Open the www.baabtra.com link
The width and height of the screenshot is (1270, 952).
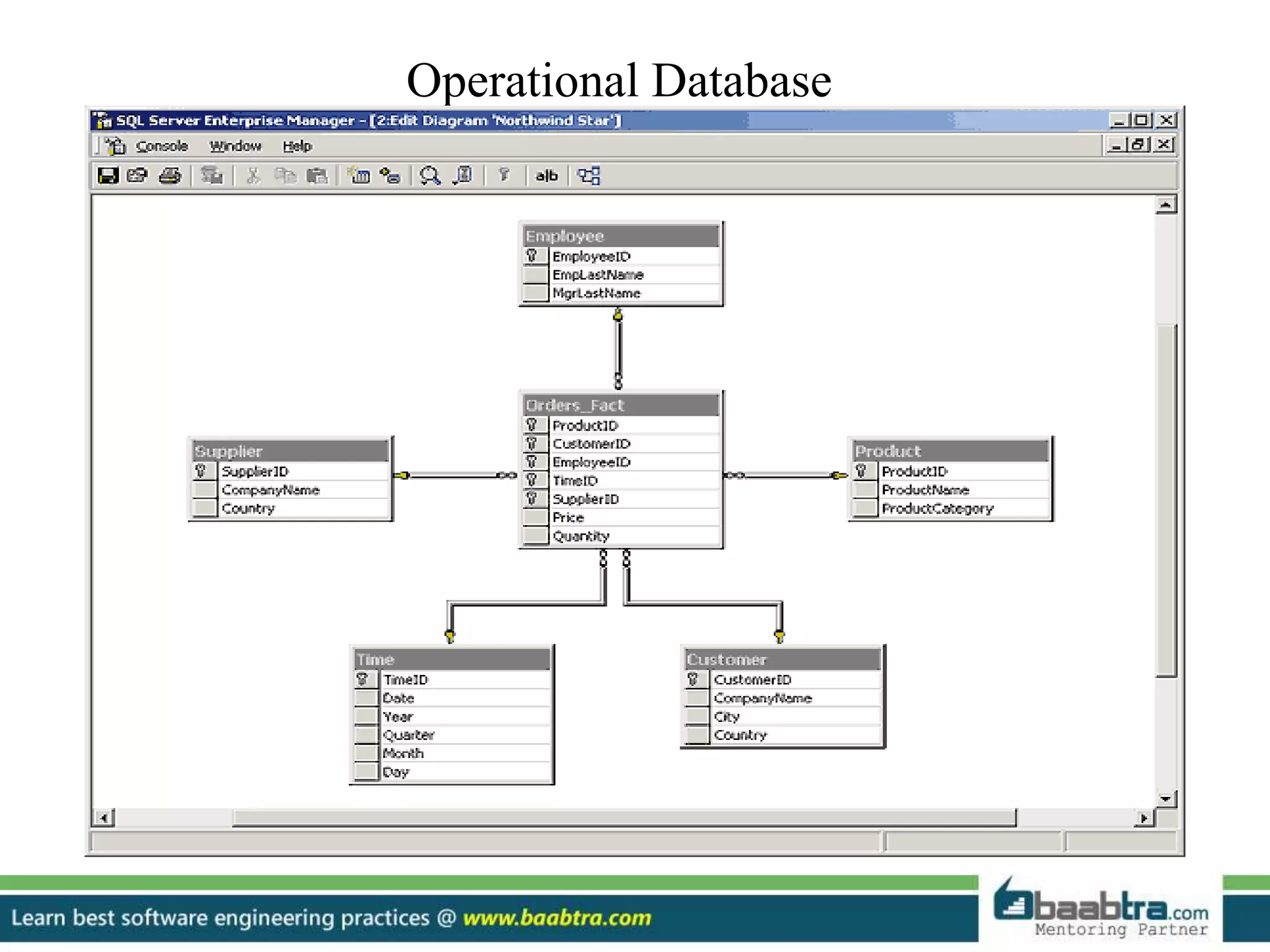pos(557,917)
